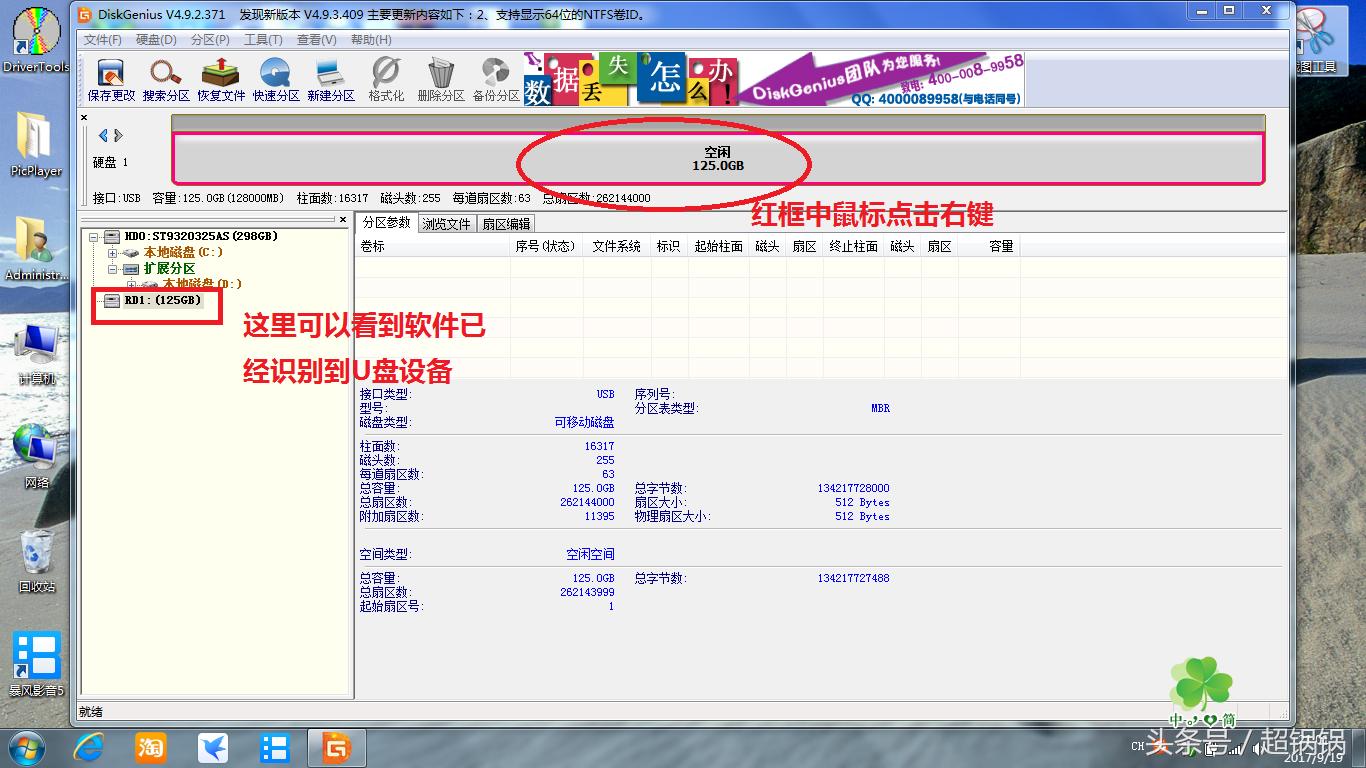Select the 格式化 (Format) toolbar icon
The height and width of the screenshot is (768, 1366).
384,78
